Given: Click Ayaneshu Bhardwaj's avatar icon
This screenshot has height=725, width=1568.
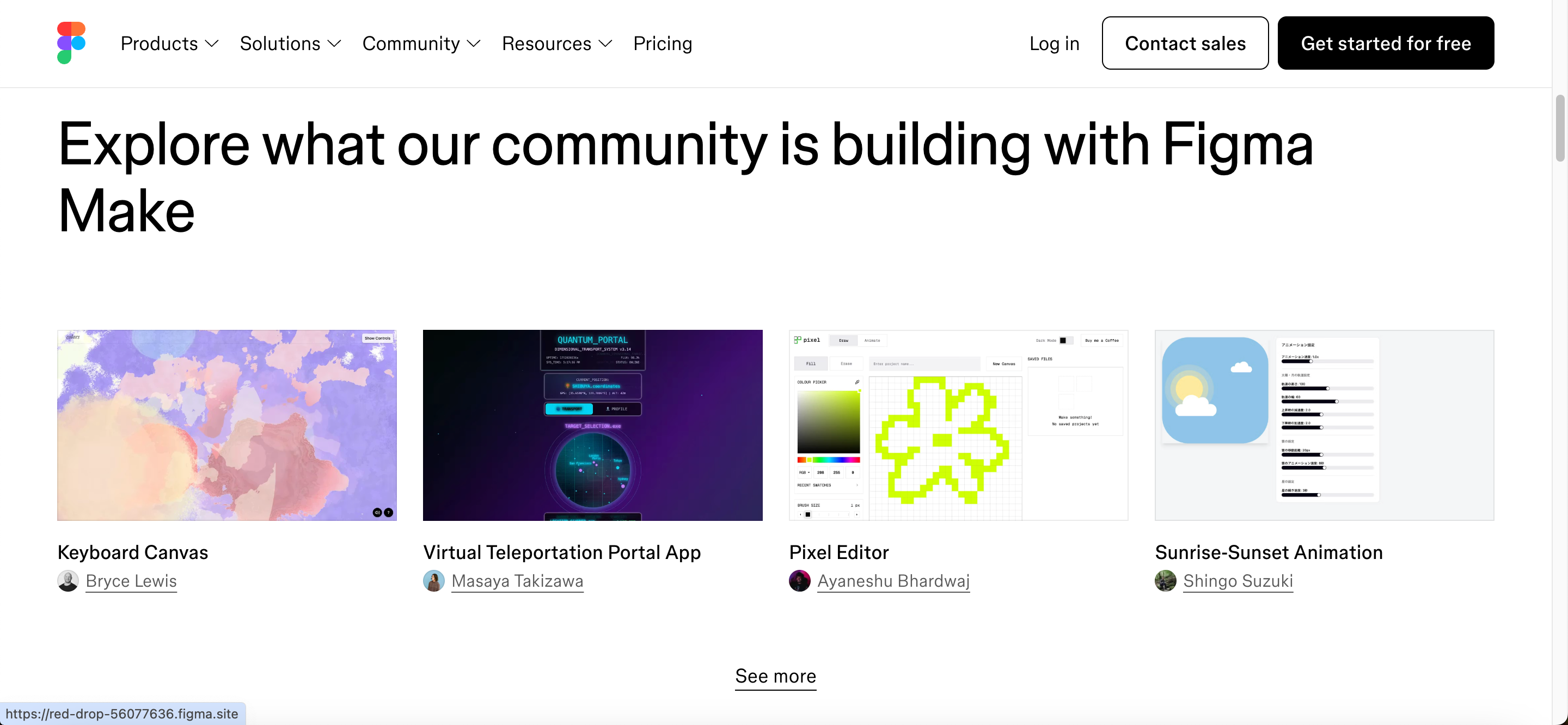Looking at the screenshot, I should click(x=799, y=581).
